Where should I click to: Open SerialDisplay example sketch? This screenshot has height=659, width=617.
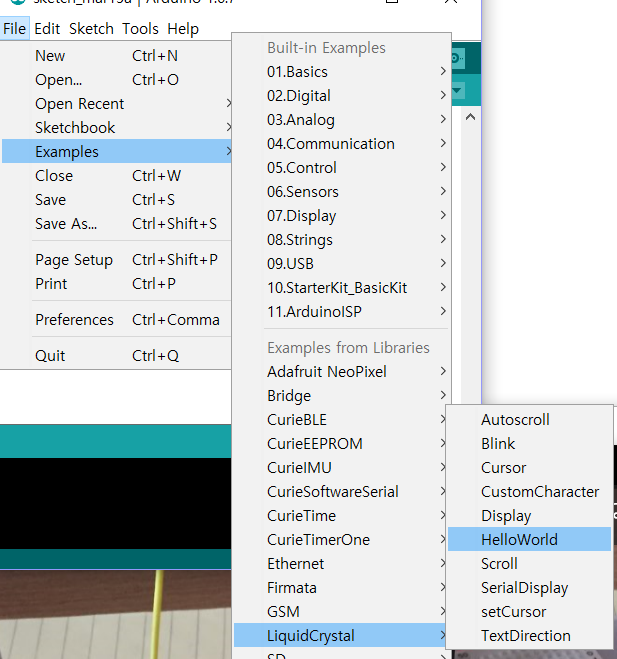[x=529, y=587]
